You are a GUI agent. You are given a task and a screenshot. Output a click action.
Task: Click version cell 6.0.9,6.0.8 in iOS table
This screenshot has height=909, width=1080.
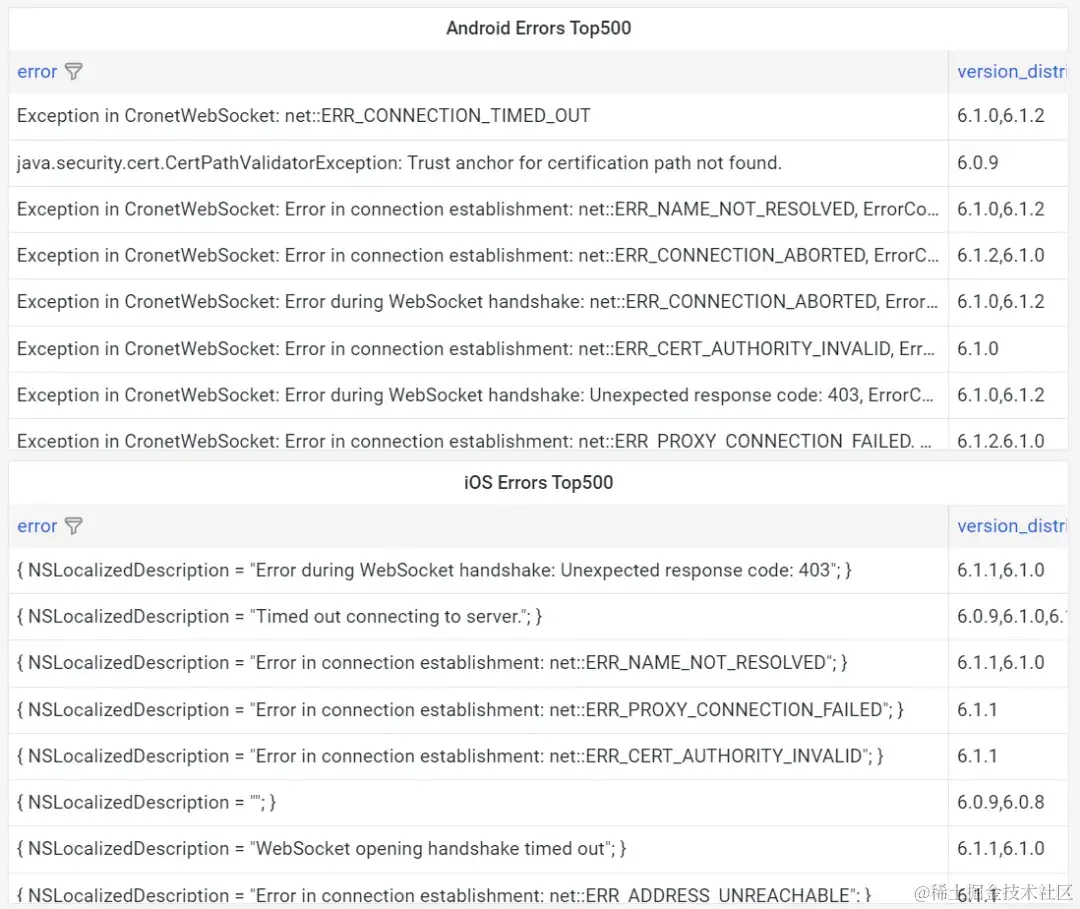tap(1000, 802)
